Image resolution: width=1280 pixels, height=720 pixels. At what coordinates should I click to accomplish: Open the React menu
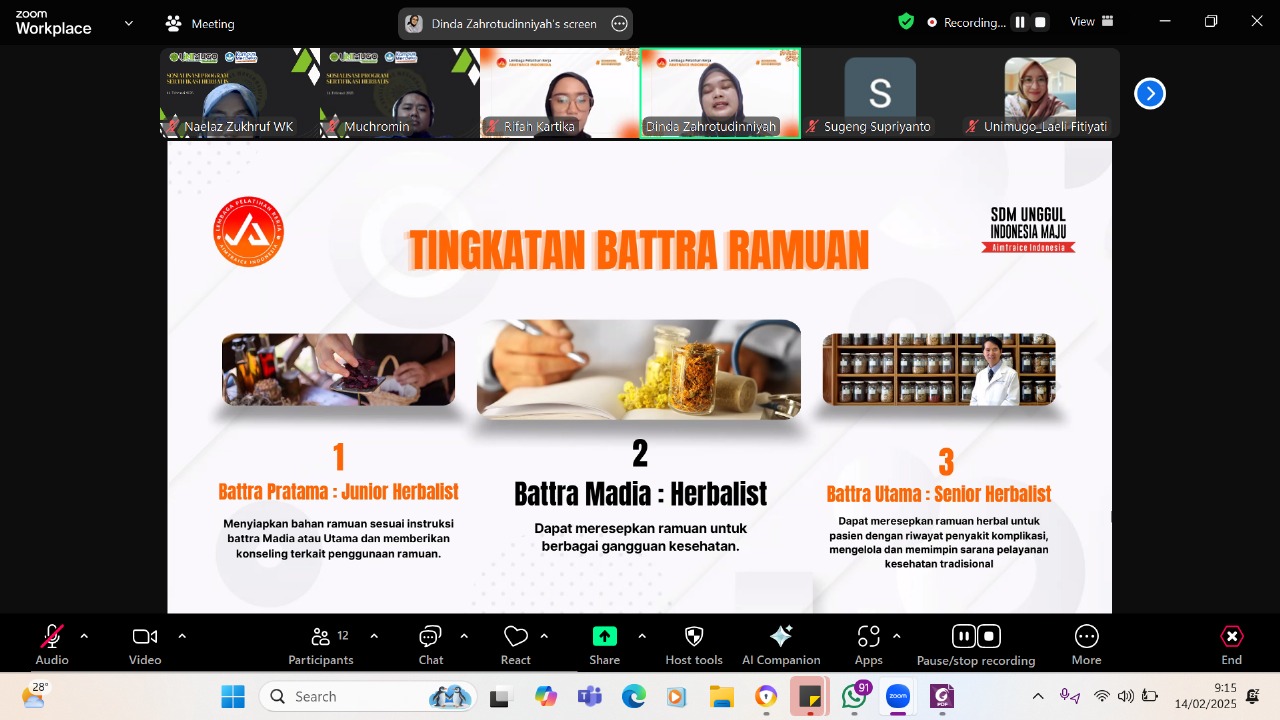(516, 645)
